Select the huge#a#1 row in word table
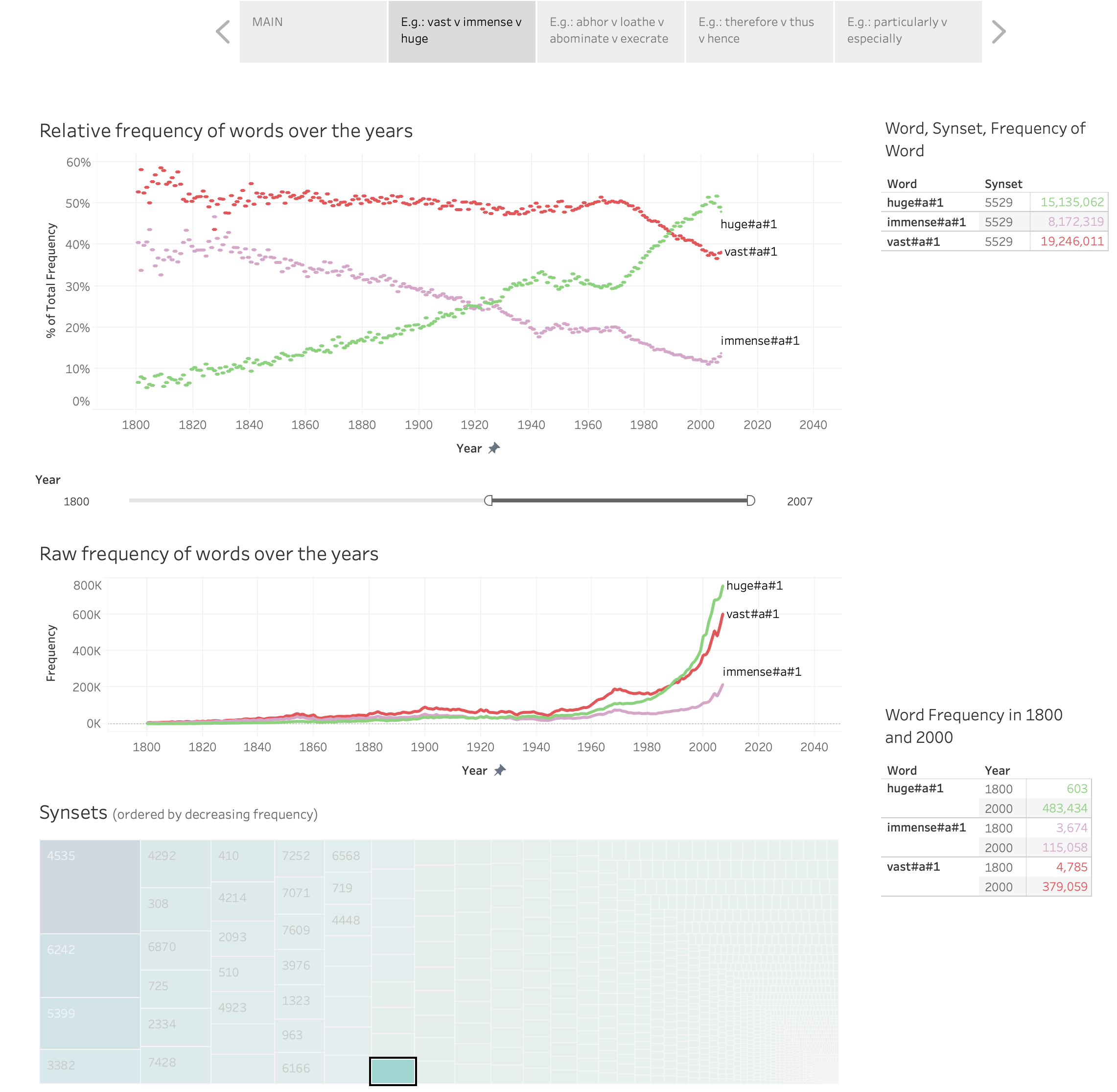This screenshot has height=1092, width=1117. tap(994, 202)
